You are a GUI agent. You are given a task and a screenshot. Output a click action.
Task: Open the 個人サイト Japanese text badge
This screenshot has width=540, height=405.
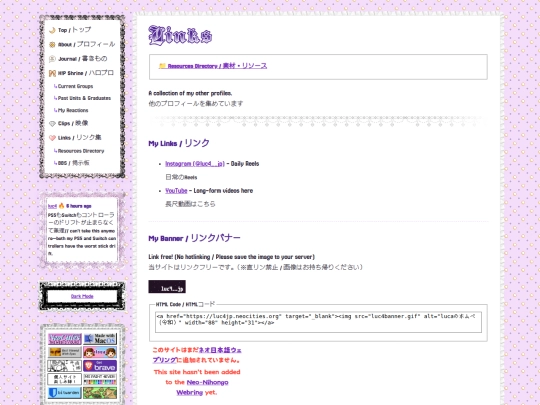point(65,379)
